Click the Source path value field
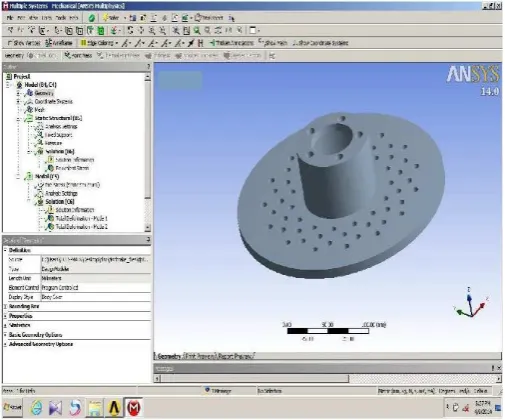 tap(96, 259)
